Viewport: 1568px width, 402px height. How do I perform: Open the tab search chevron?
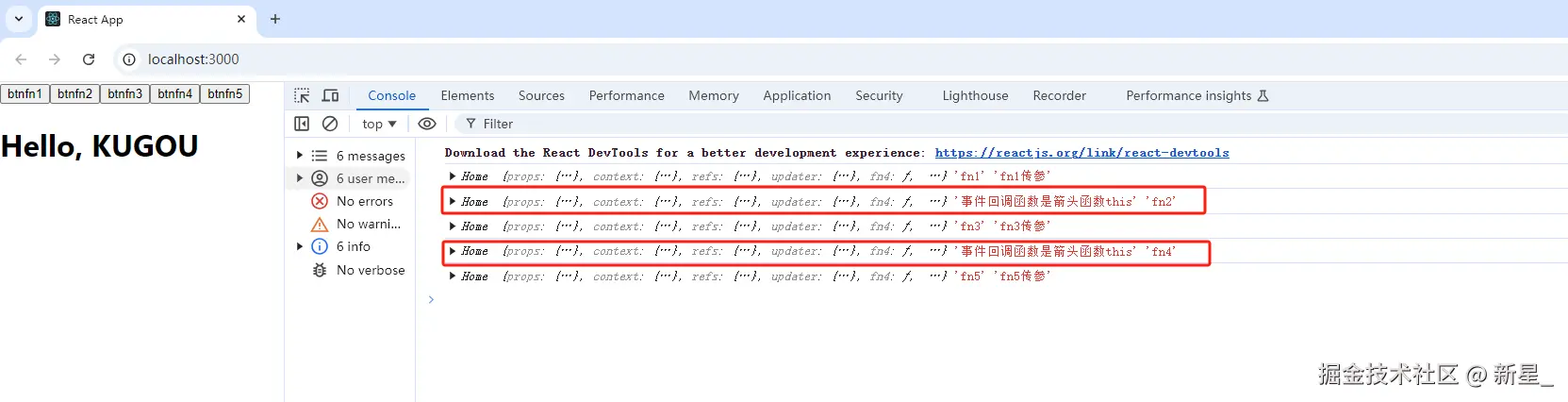pos(19,19)
